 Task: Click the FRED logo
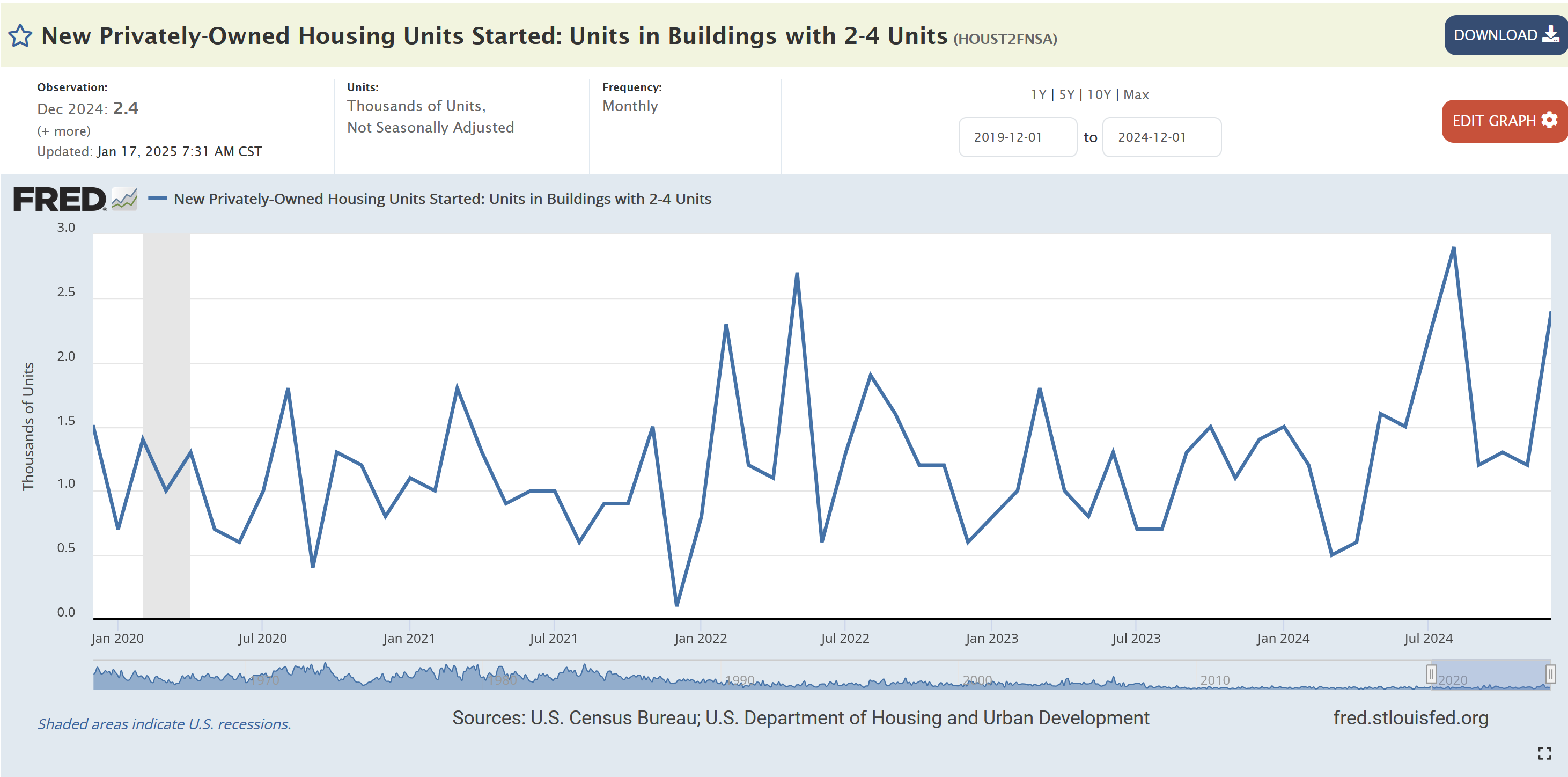[60, 199]
